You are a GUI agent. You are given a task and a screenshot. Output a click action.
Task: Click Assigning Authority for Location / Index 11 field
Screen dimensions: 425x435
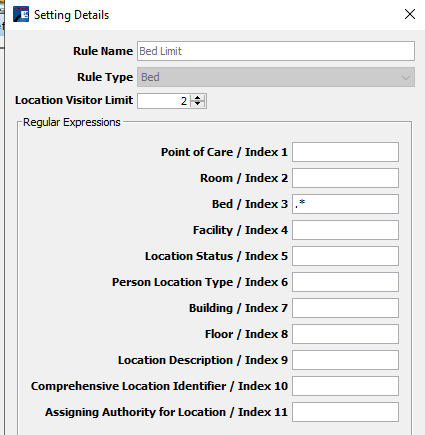click(x=345, y=412)
